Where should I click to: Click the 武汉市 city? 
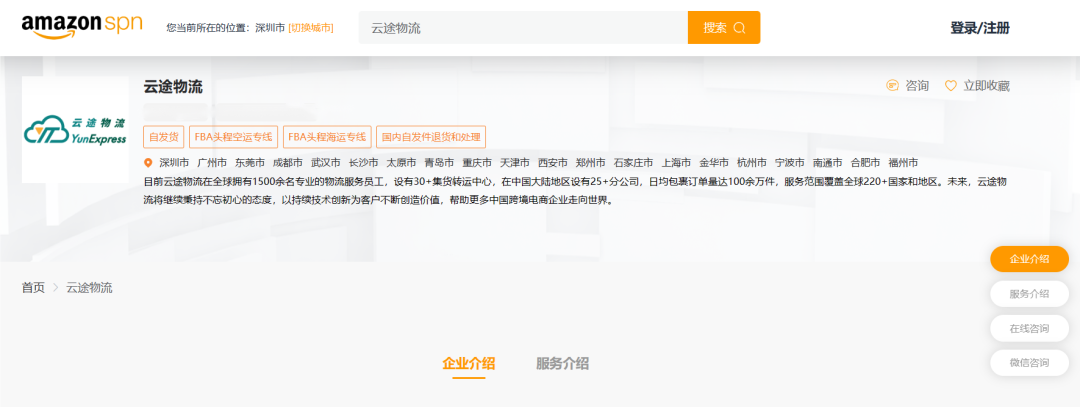coord(325,163)
